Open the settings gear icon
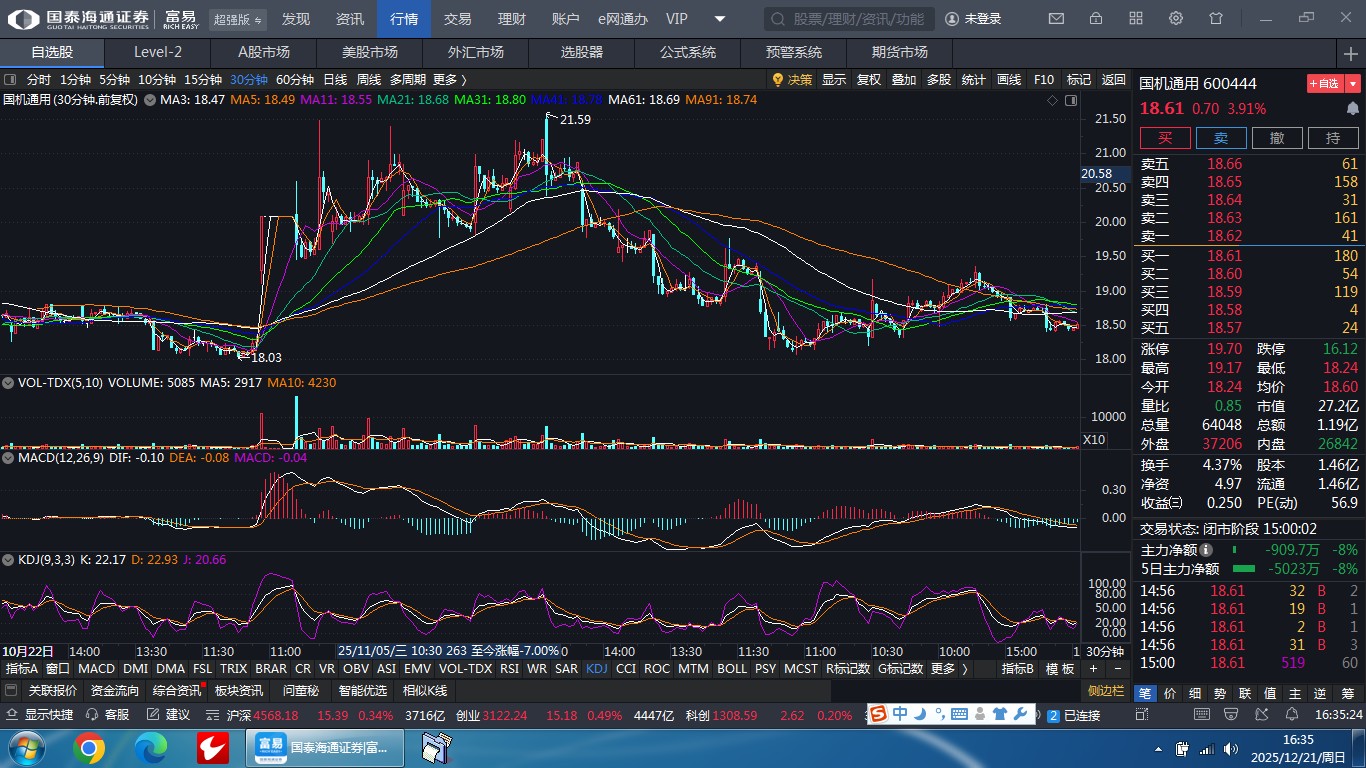 pyautogui.click(x=1176, y=19)
